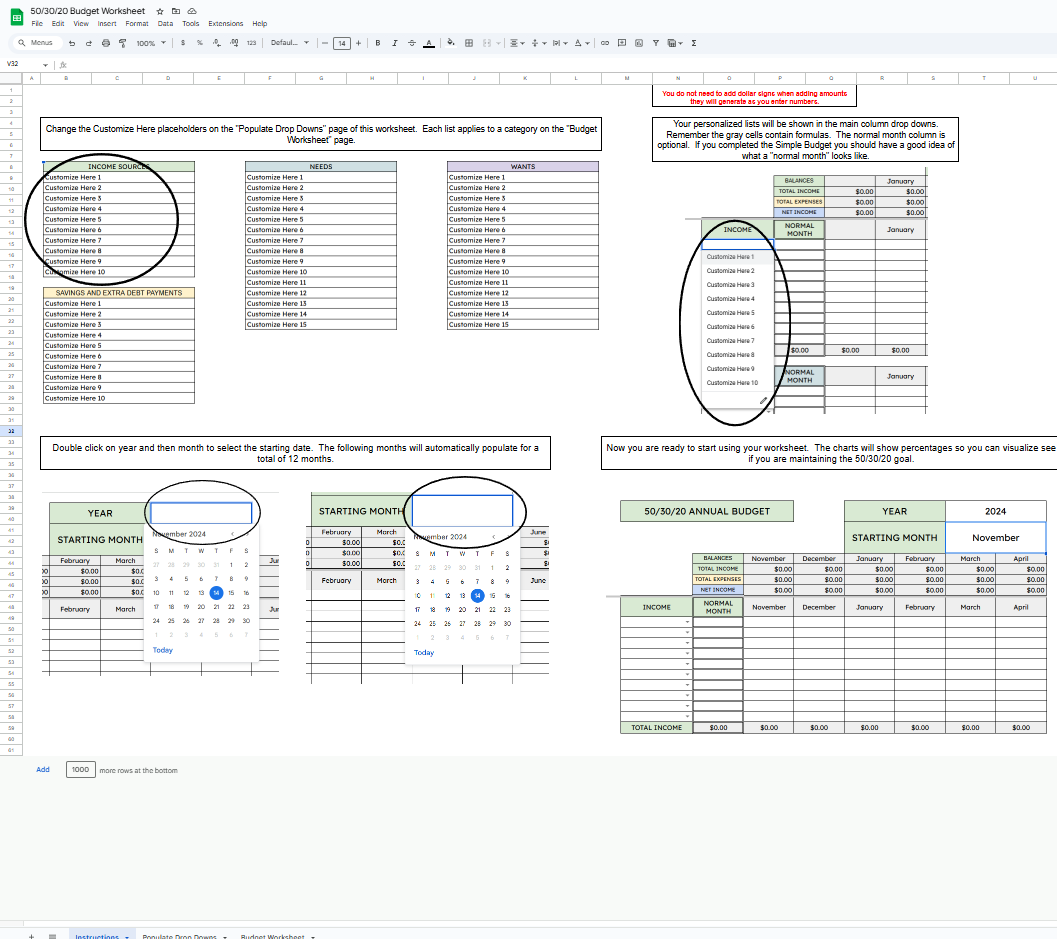
Task: Click the add new sheet plus button
Action: 31,937
